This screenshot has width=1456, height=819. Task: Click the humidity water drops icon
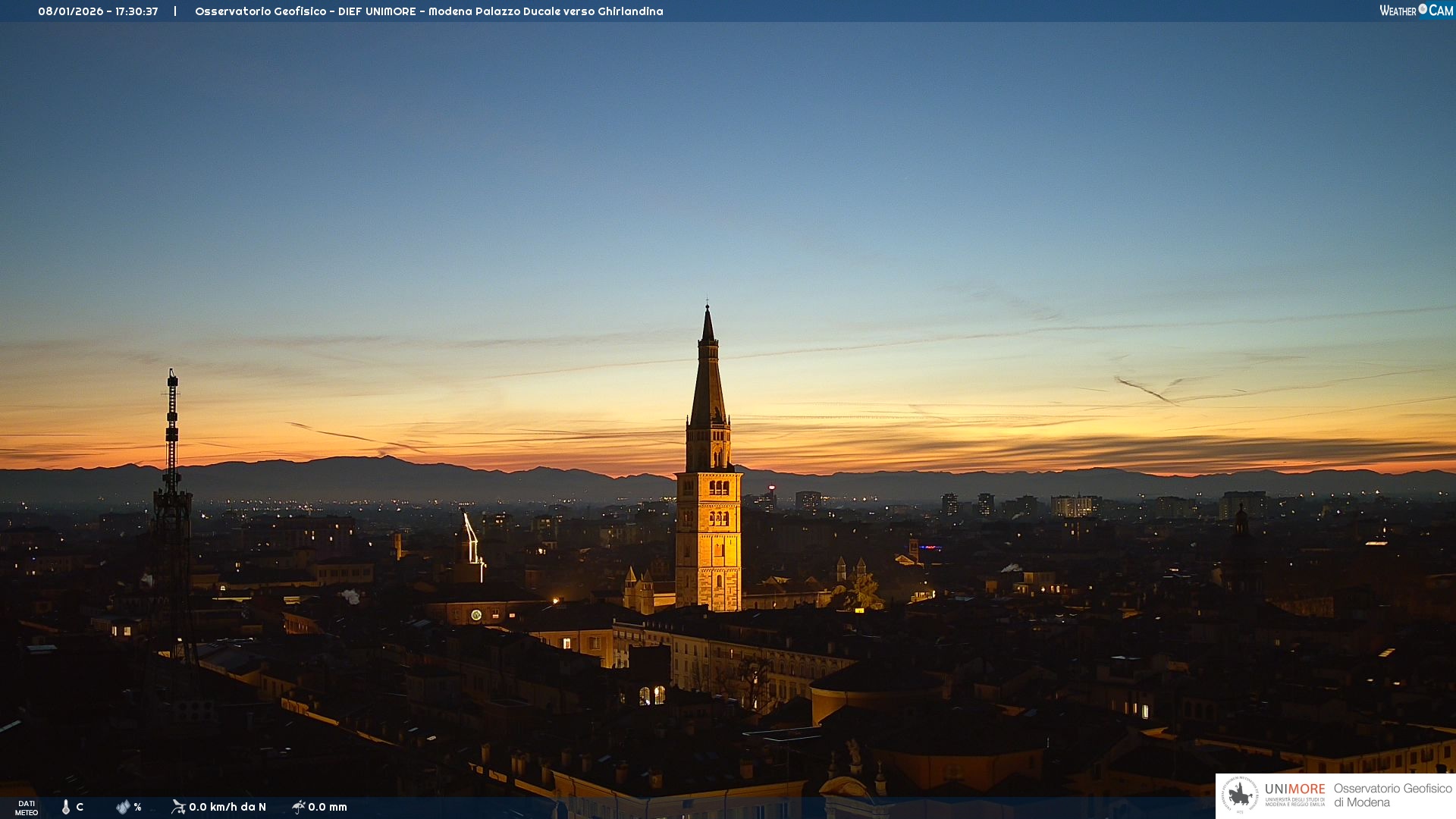point(123,807)
